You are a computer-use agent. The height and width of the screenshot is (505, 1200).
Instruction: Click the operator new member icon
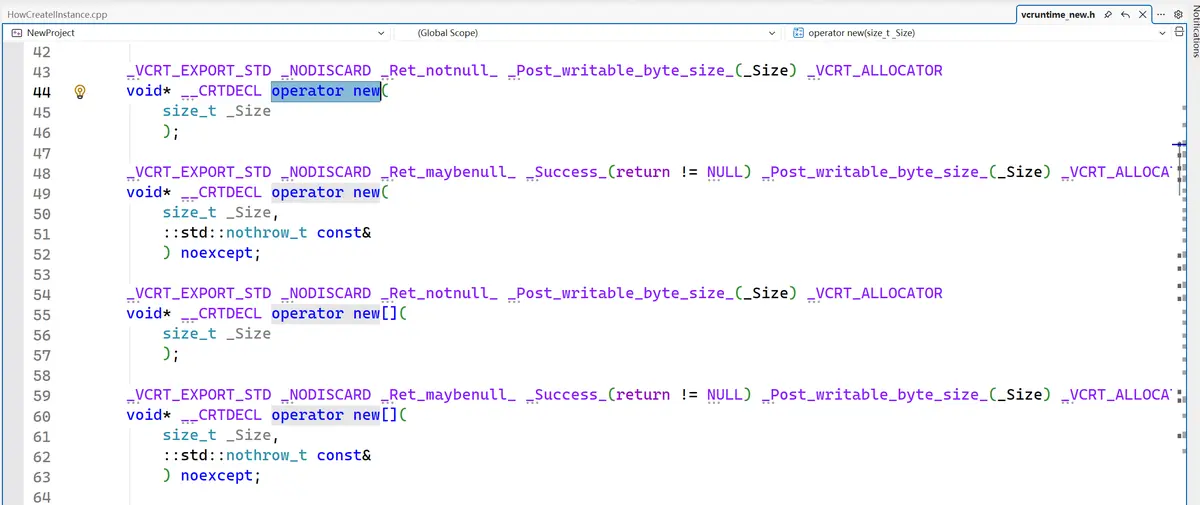[x=798, y=33]
